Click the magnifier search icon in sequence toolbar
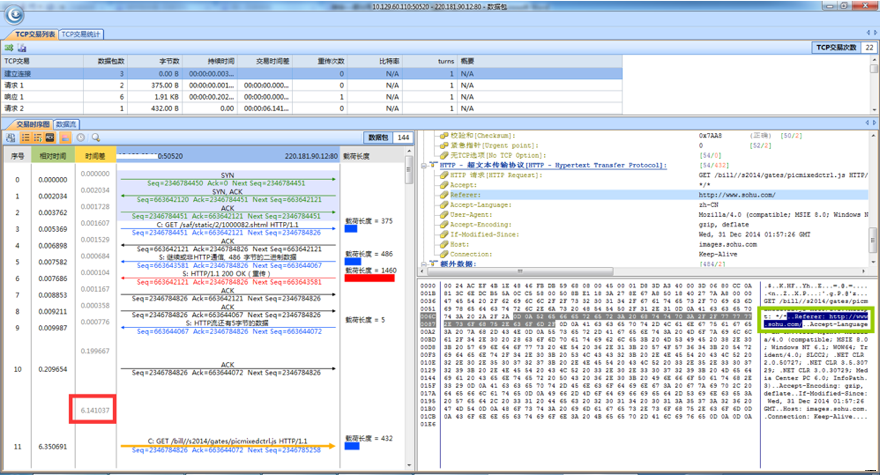Image resolution: width=880 pixels, height=475 pixels. (96, 137)
